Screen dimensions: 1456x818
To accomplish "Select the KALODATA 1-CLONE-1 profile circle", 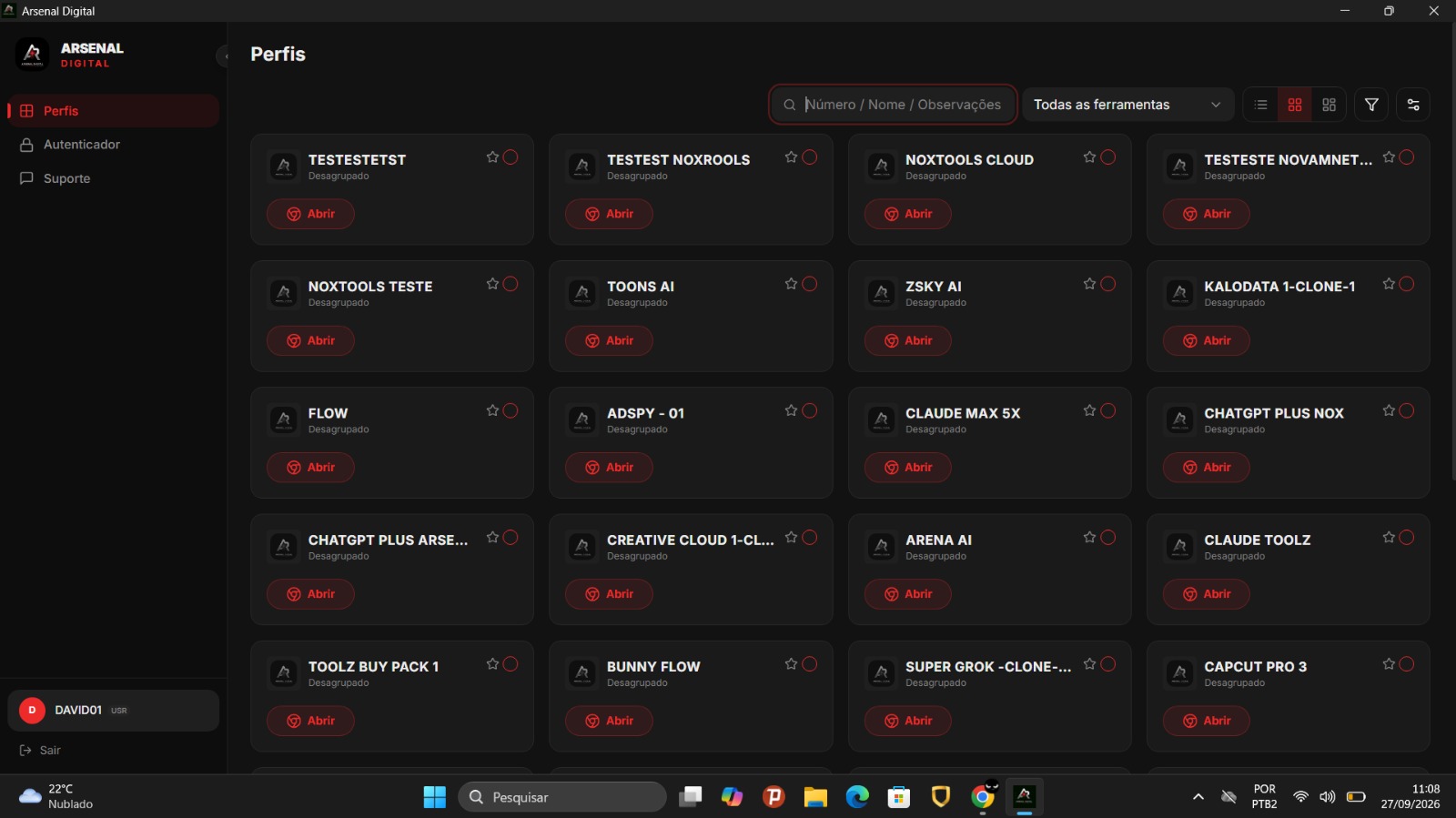I will 1407,284.
